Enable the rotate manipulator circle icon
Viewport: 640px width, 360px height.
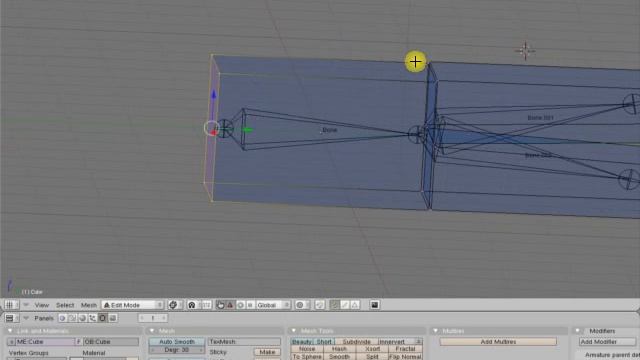240,305
